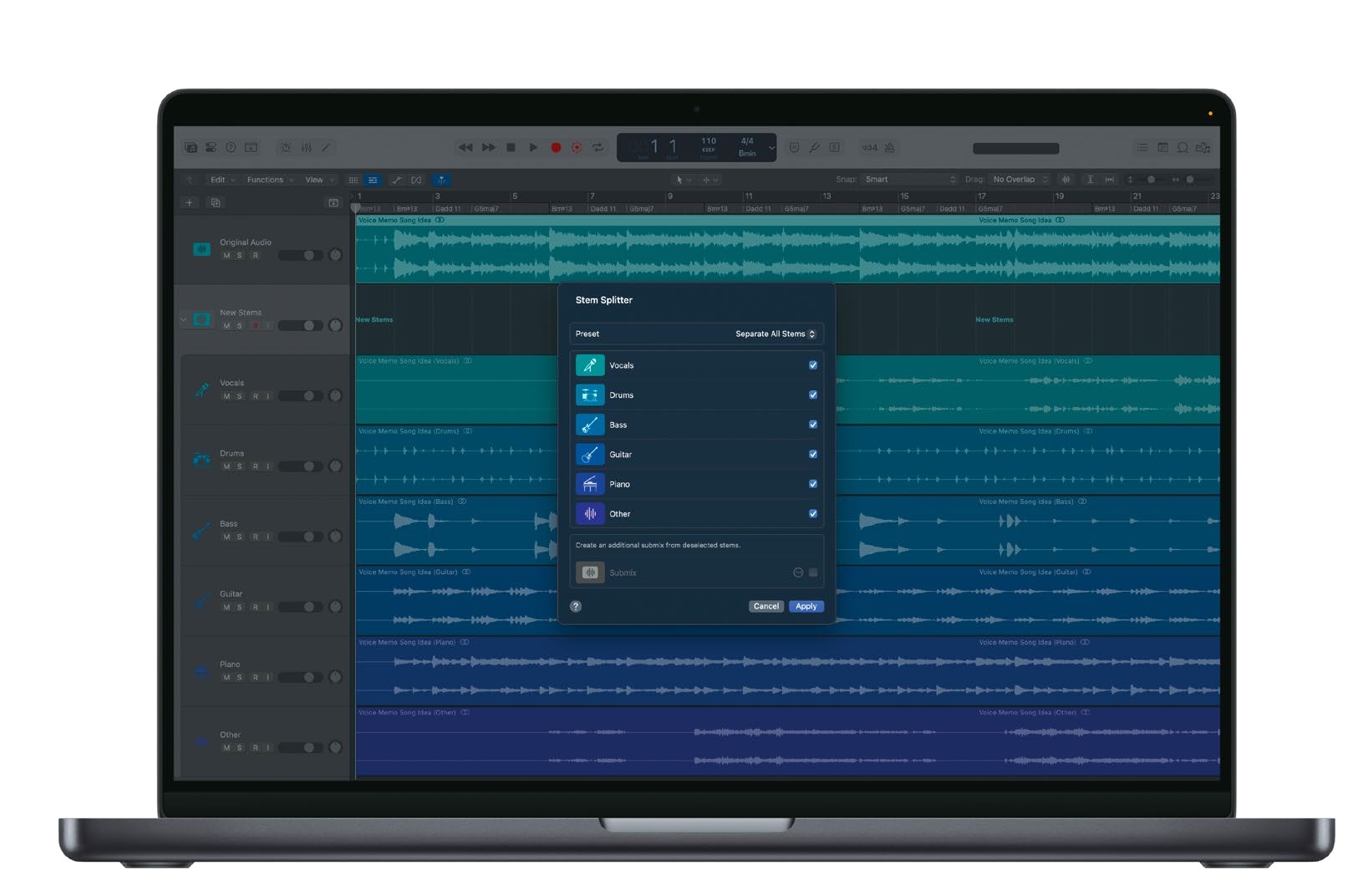Click the Vocals microphone icon in dialog
The height and width of the screenshot is (896, 1363).
pos(590,365)
